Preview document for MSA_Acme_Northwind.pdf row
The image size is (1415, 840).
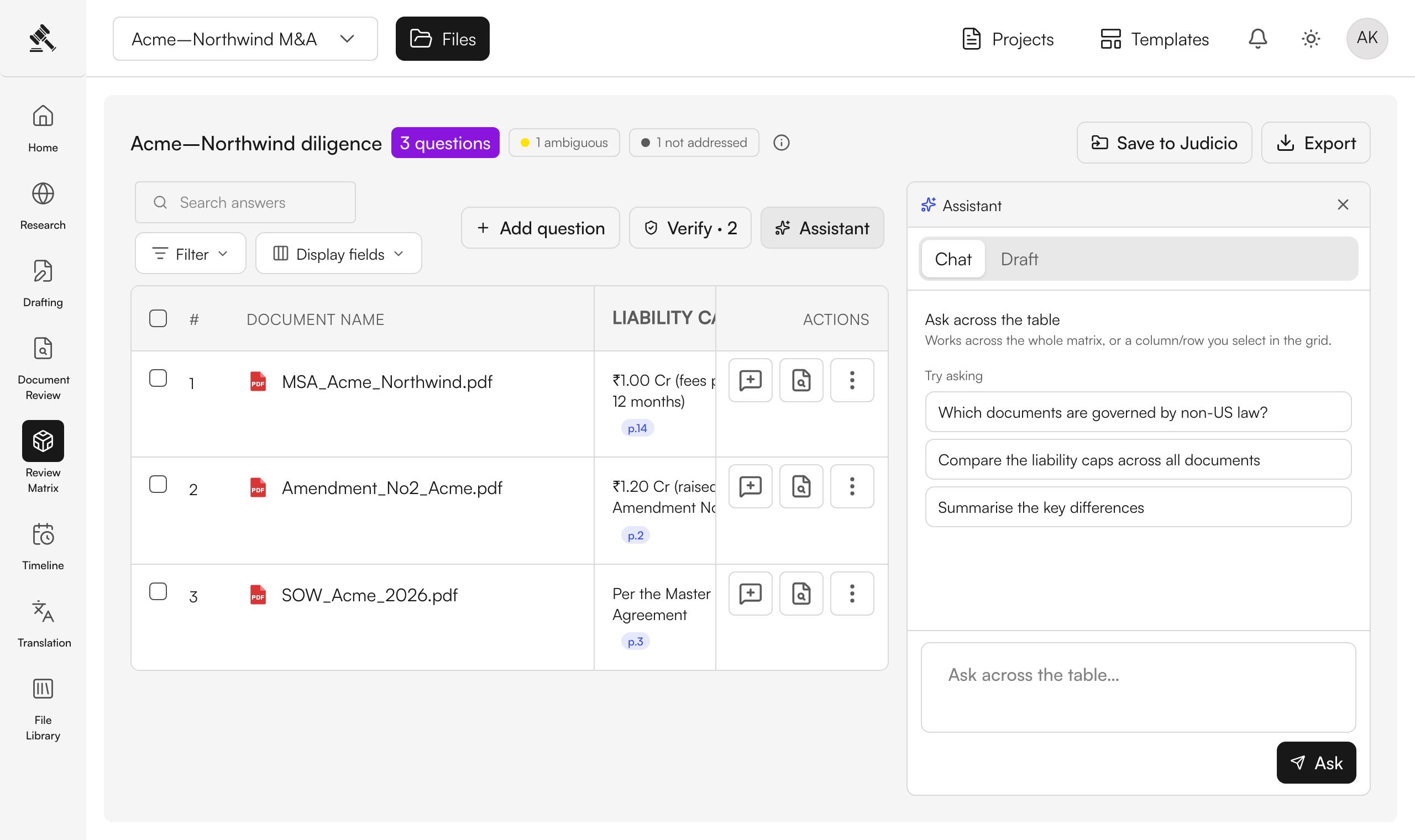tap(801, 380)
